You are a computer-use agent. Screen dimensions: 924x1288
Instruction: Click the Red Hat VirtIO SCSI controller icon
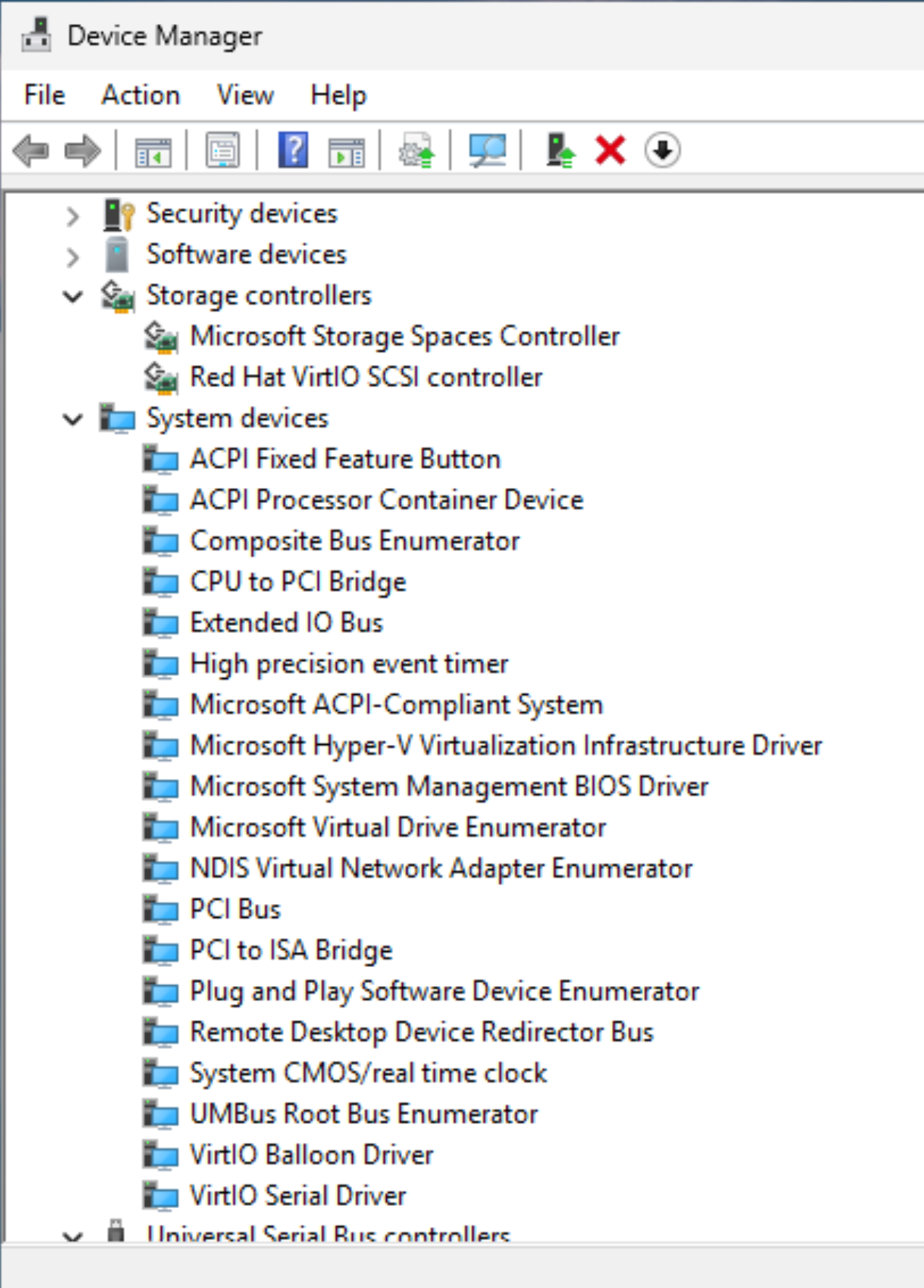tap(160, 378)
